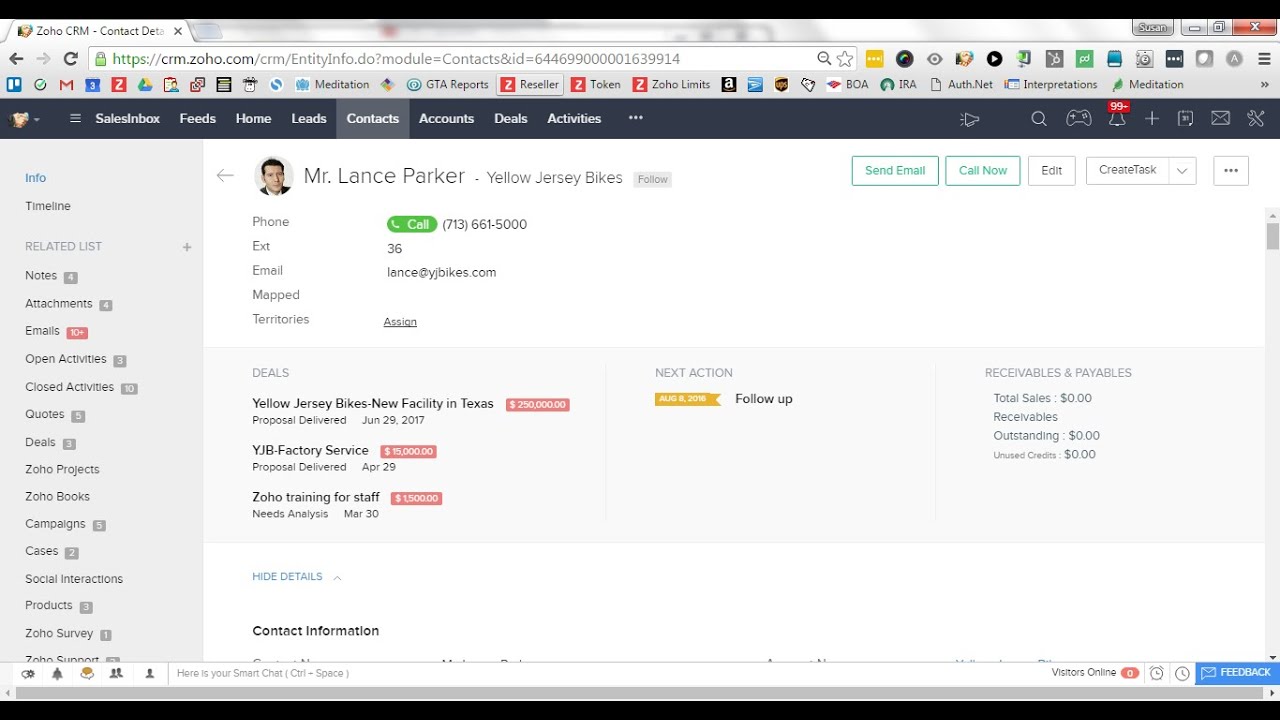1280x720 pixels.
Task: Click the Assign territories link
Action: pyautogui.click(x=400, y=322)
